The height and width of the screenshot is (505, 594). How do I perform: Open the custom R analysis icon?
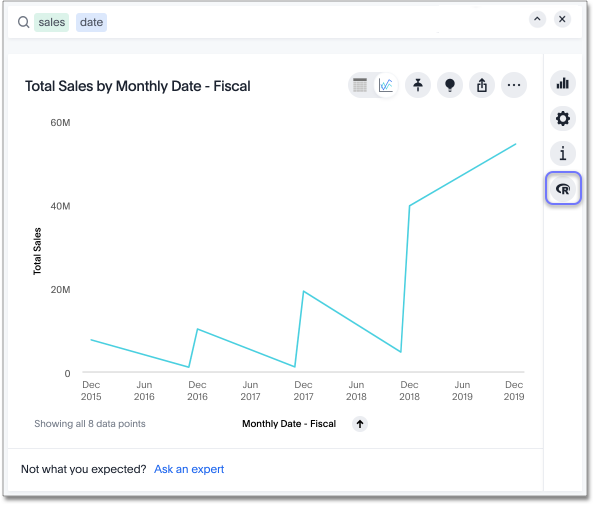tap(563, 188)
